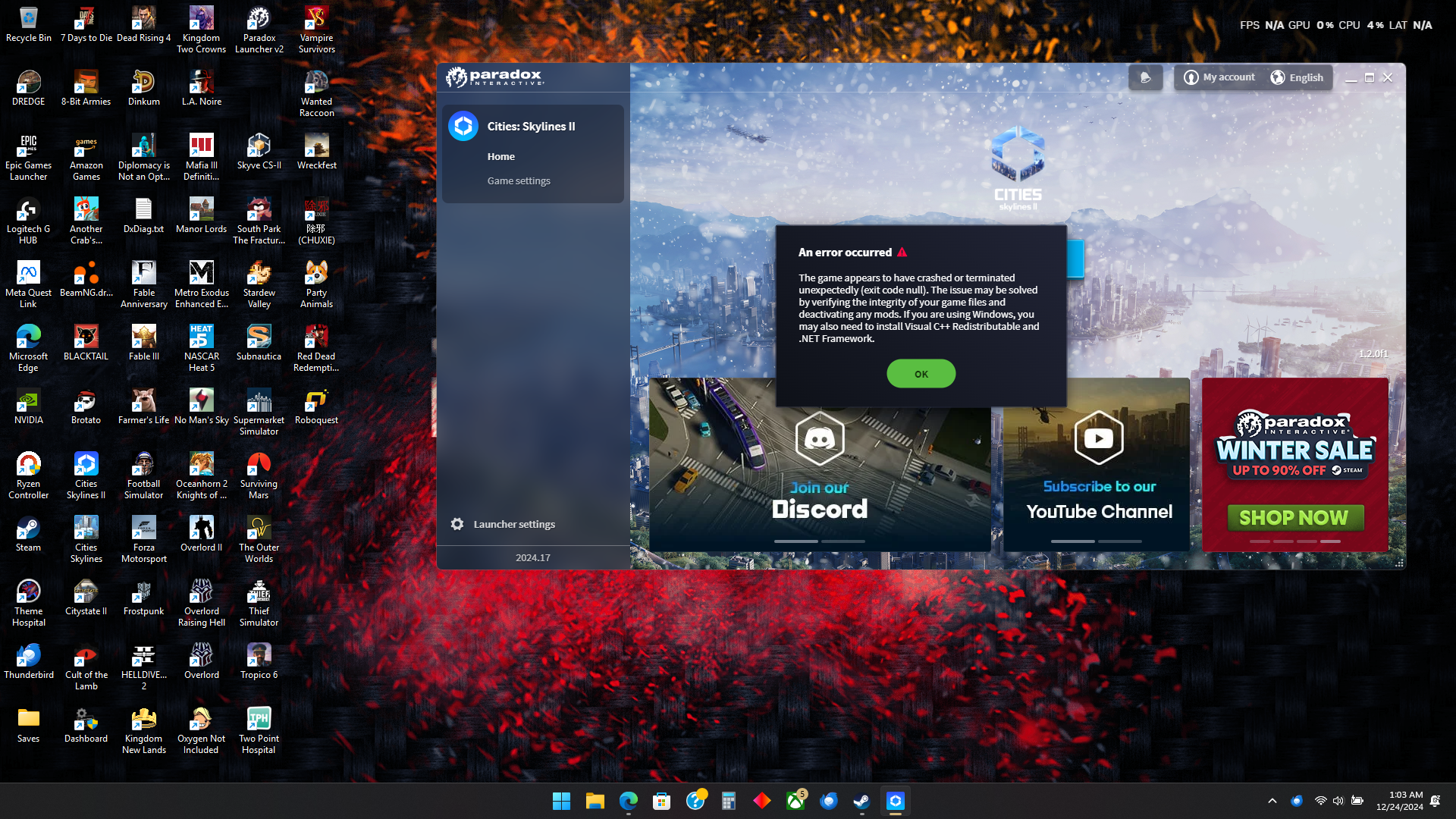Click OK in the error dialog

pyautogui.click(x=921, y=374)
